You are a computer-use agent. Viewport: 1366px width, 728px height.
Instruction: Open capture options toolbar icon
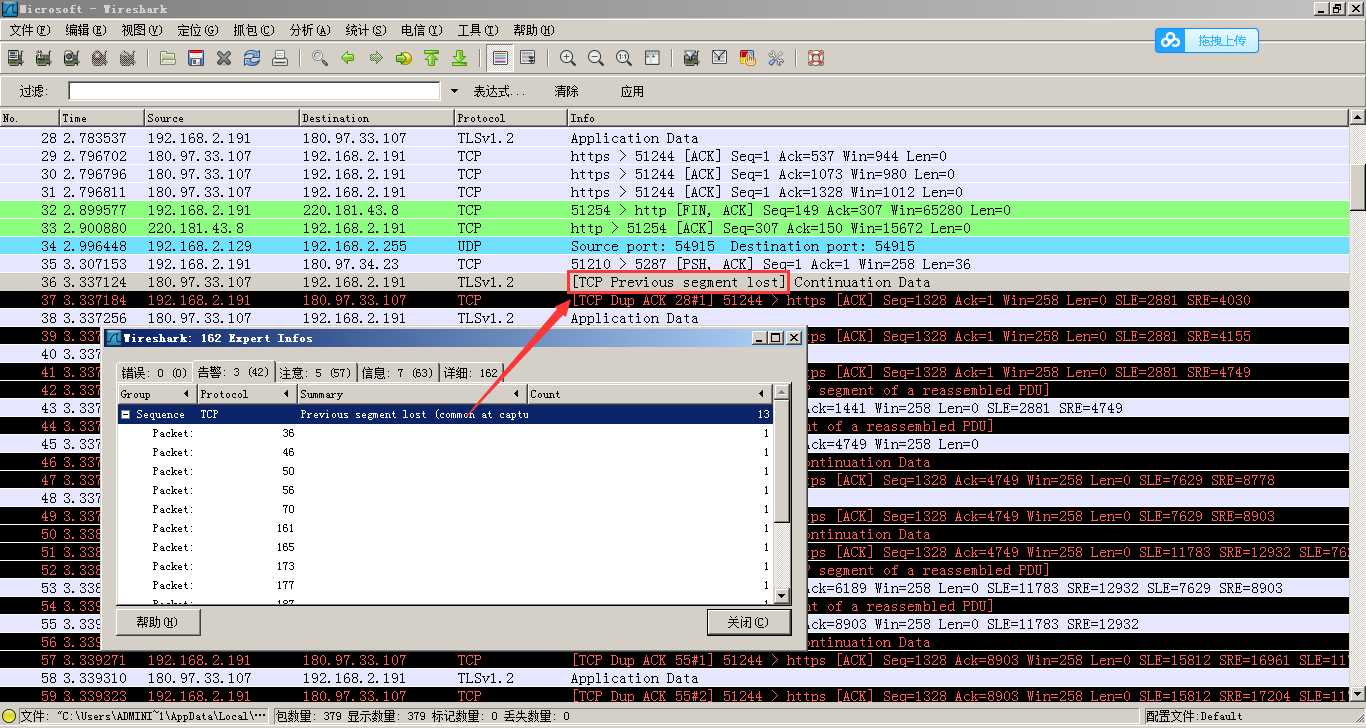click(43, 58)
